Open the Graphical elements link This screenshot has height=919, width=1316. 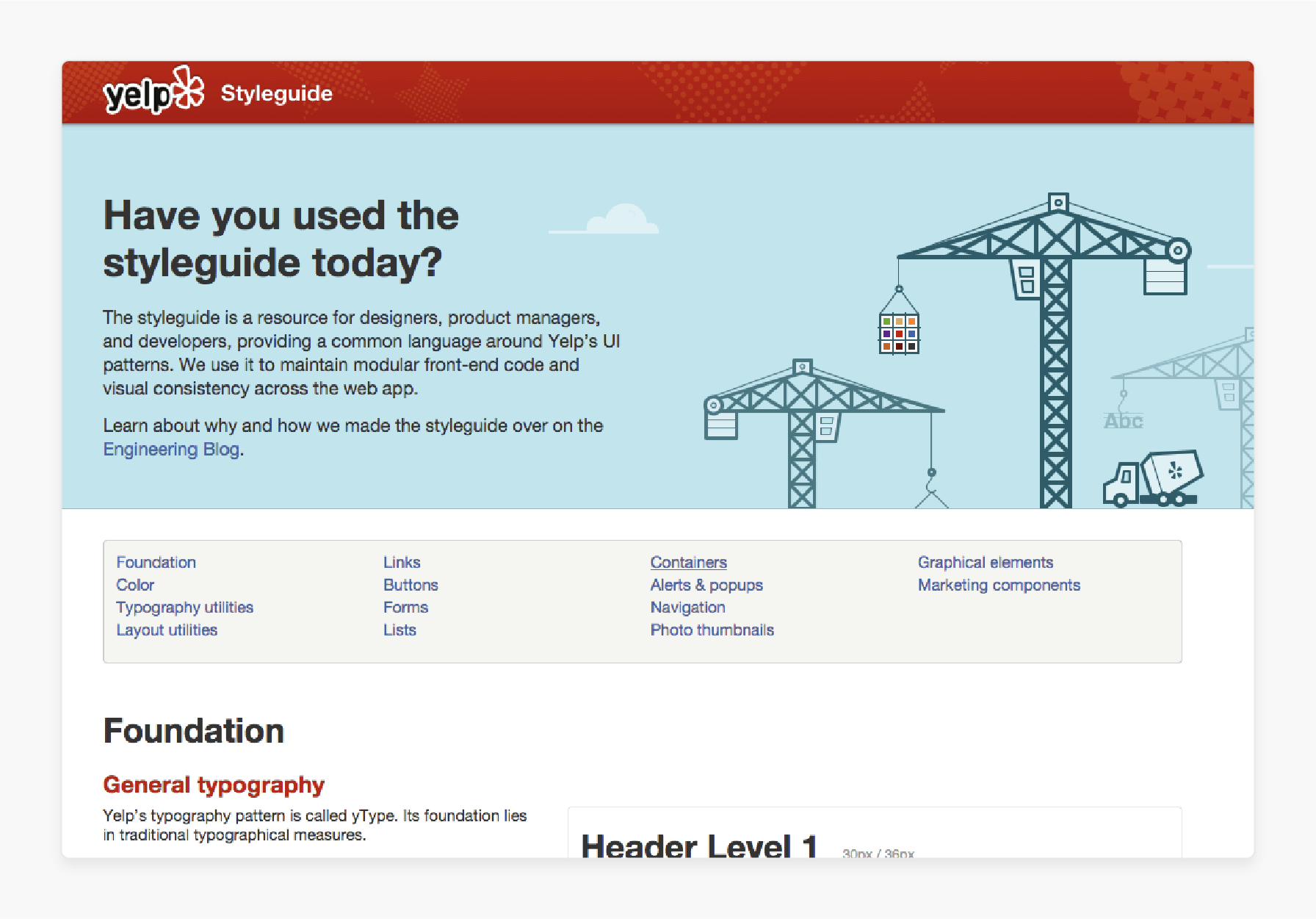[986, 562]
